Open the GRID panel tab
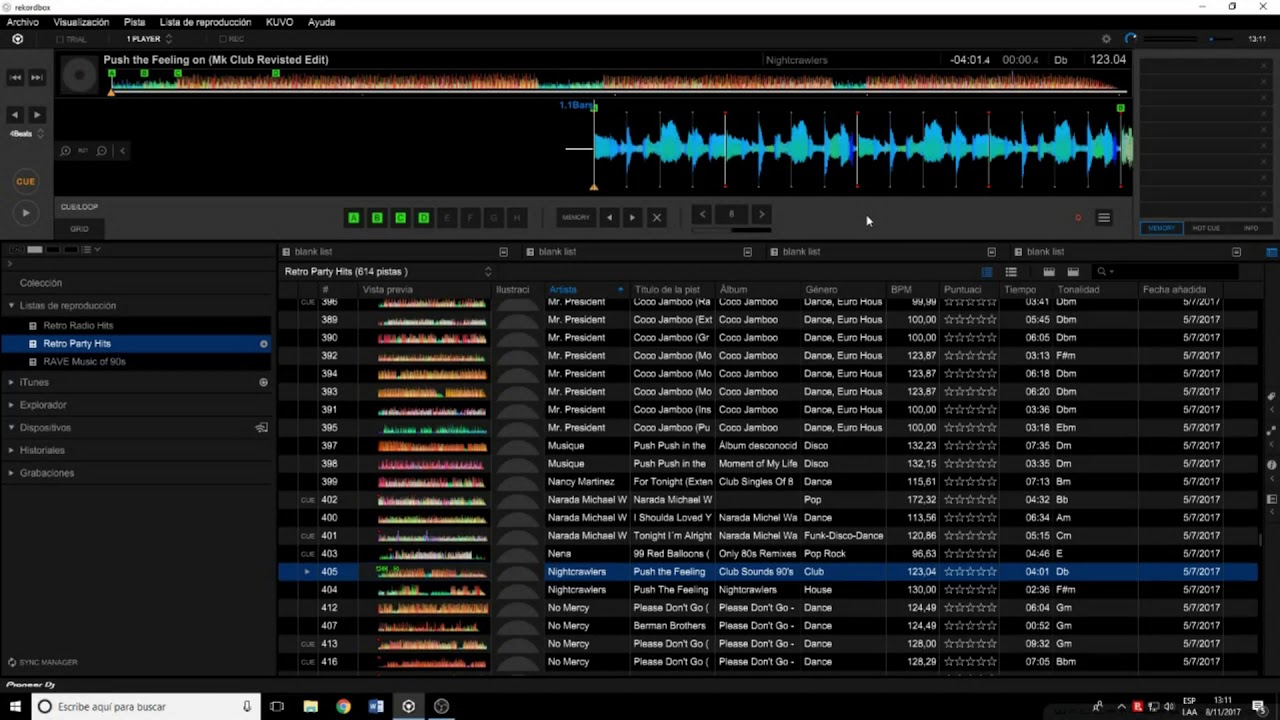The height and width of the screenshot is (720, 1280). [79, 228]
